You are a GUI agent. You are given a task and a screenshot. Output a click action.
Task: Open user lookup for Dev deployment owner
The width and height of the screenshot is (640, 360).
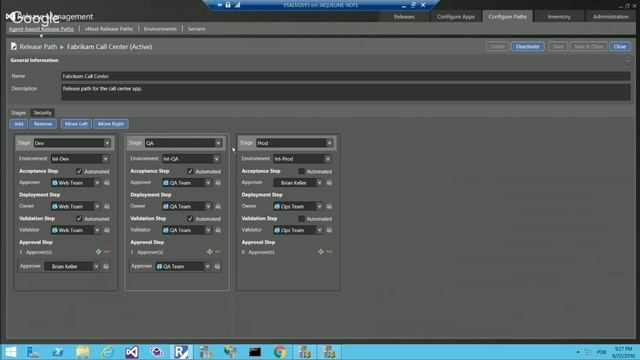click(x=107, y=207)
